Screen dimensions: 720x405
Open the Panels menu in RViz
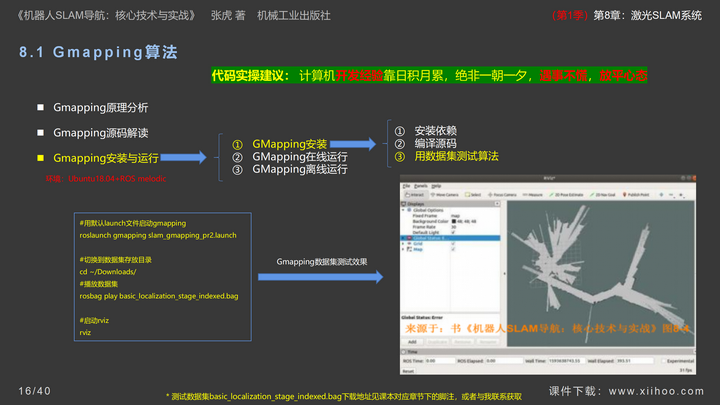pyautogui.click(x=421, y=186)
